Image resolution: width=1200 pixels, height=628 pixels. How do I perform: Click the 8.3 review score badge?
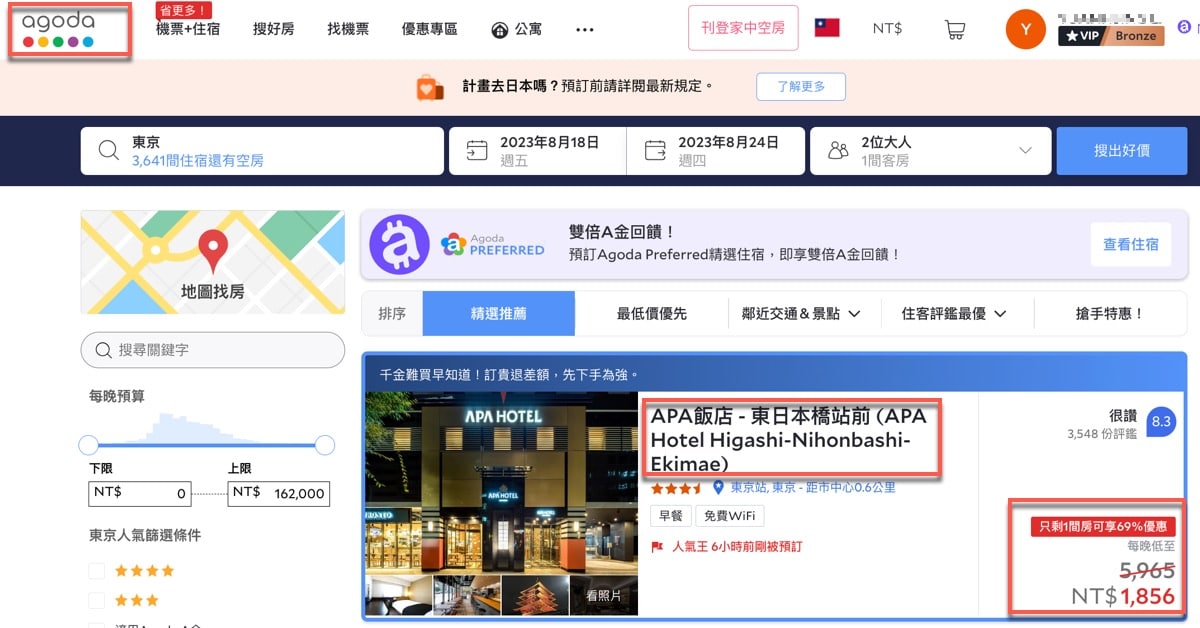[1161, 422]
